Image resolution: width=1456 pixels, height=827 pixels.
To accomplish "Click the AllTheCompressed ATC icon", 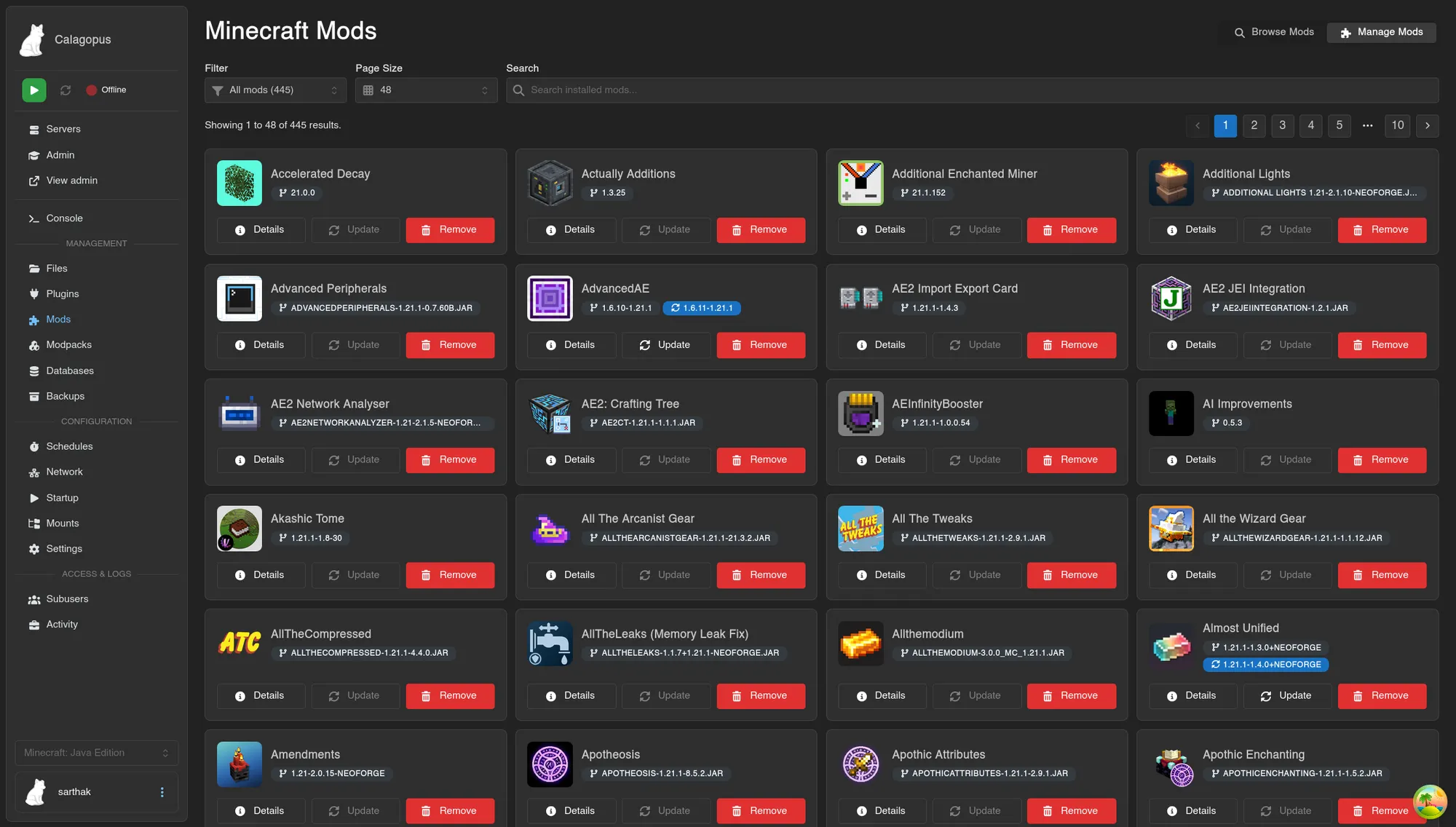I will pos(240,643).
